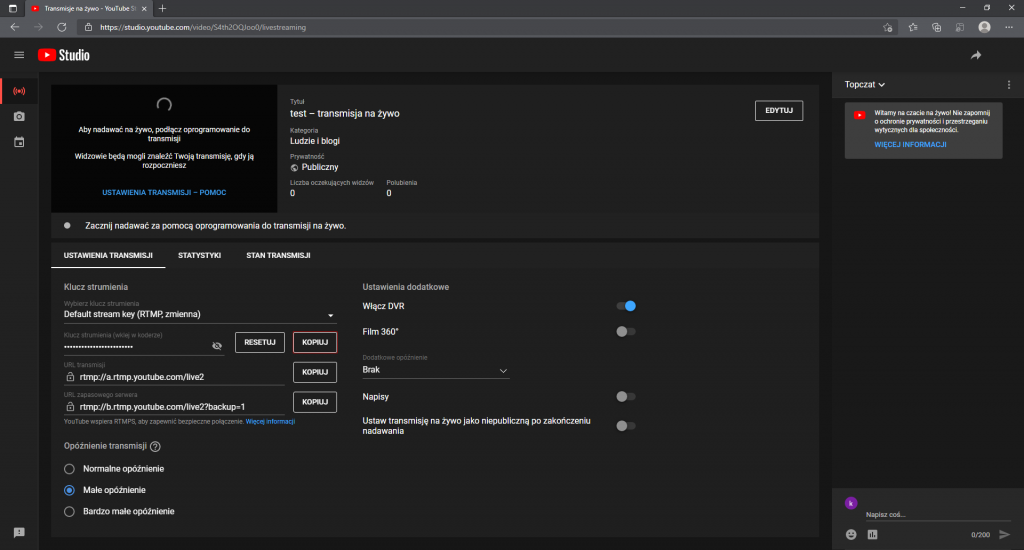Switch to the STAN TRANSMISJI tab
This screenshot has width=1024, height=550.
point(278,256)
